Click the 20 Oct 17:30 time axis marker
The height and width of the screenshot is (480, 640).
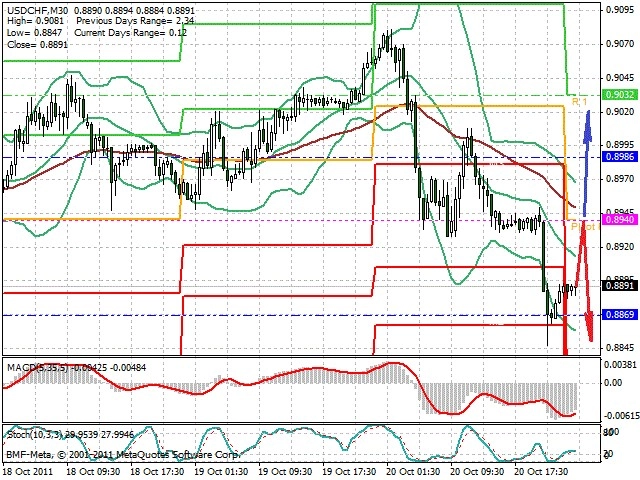[x=542, y=471]
